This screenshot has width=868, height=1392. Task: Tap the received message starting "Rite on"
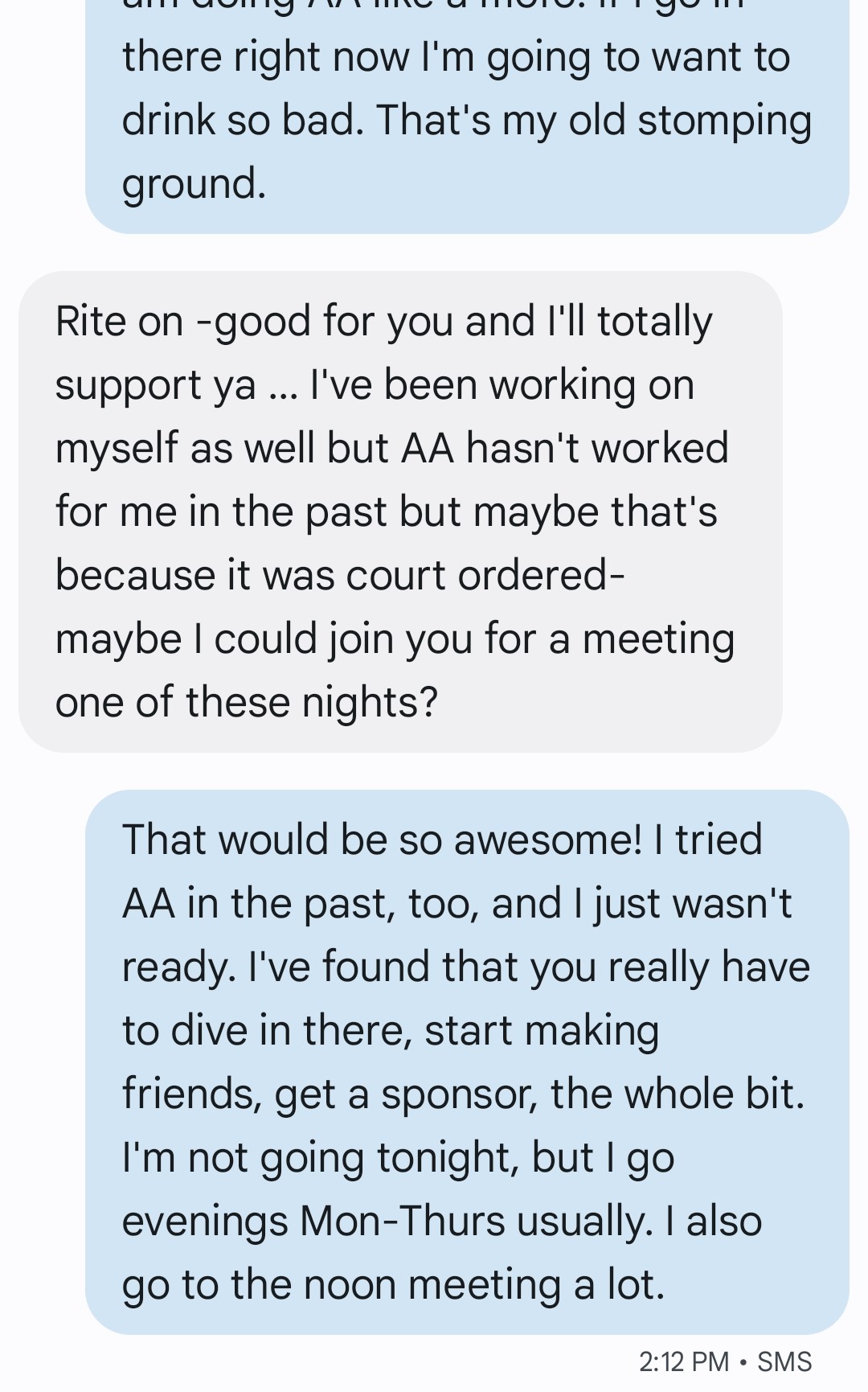tap(400, 511)
